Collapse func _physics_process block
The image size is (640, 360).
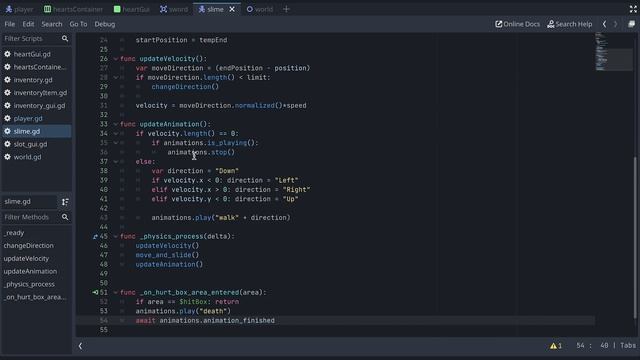[x=116, y=236]
